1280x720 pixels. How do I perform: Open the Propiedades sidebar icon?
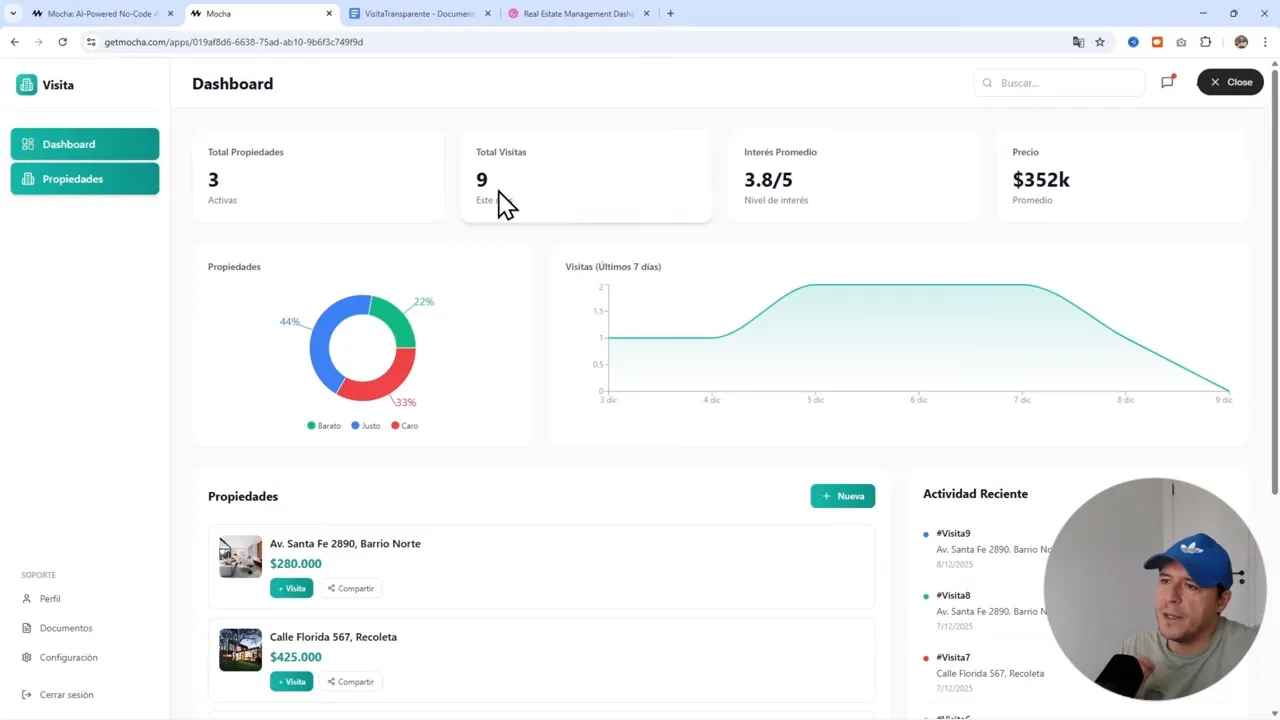point(28,179)
